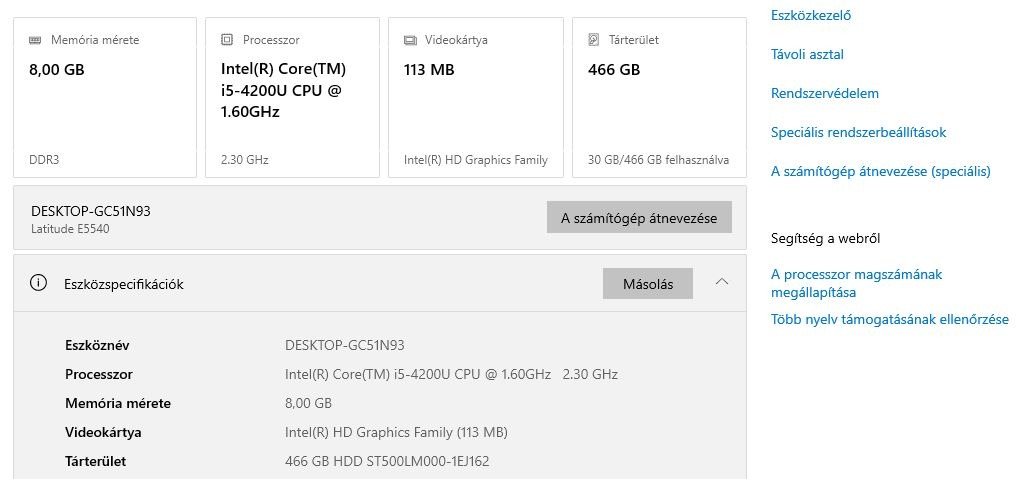
Task: Click the Processzor chip icon
Action: (x=227, y=41)
